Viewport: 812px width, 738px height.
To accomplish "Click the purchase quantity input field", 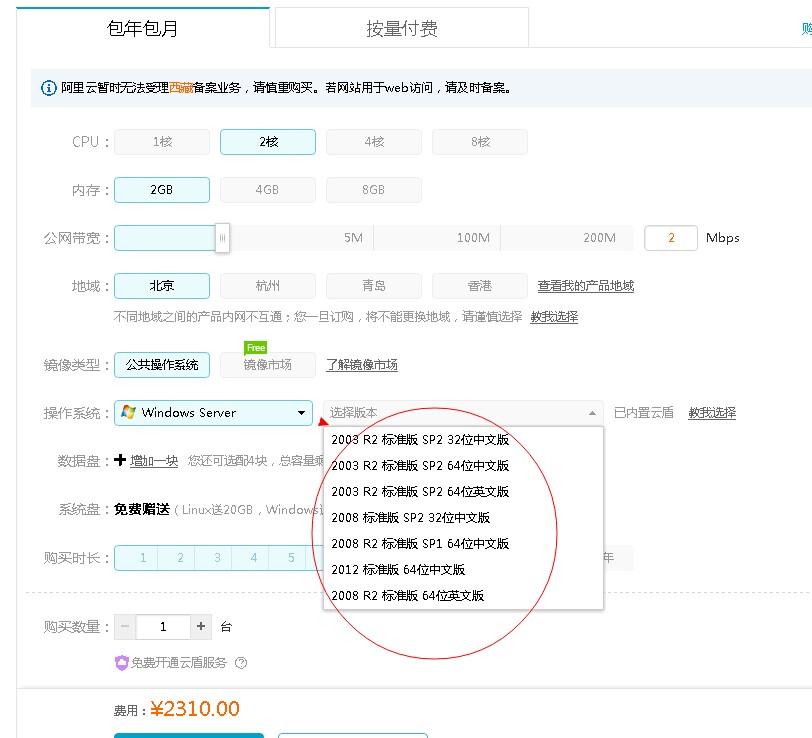I will [x=163, y=627].
